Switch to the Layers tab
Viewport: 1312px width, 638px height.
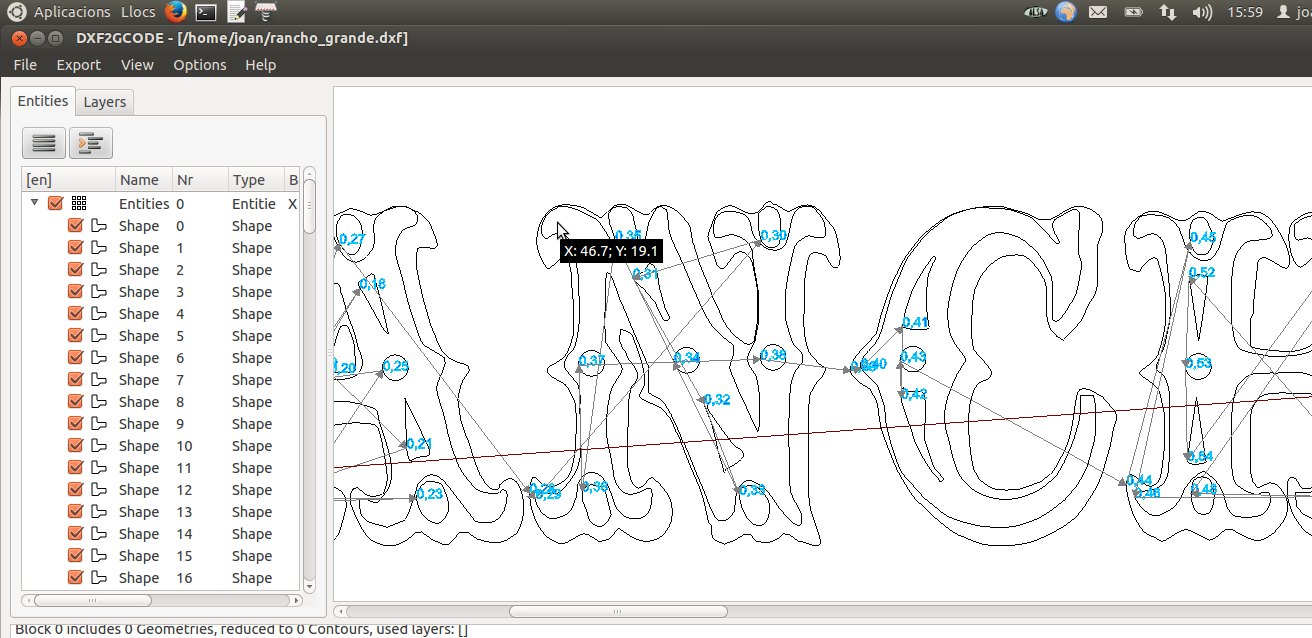104,102
